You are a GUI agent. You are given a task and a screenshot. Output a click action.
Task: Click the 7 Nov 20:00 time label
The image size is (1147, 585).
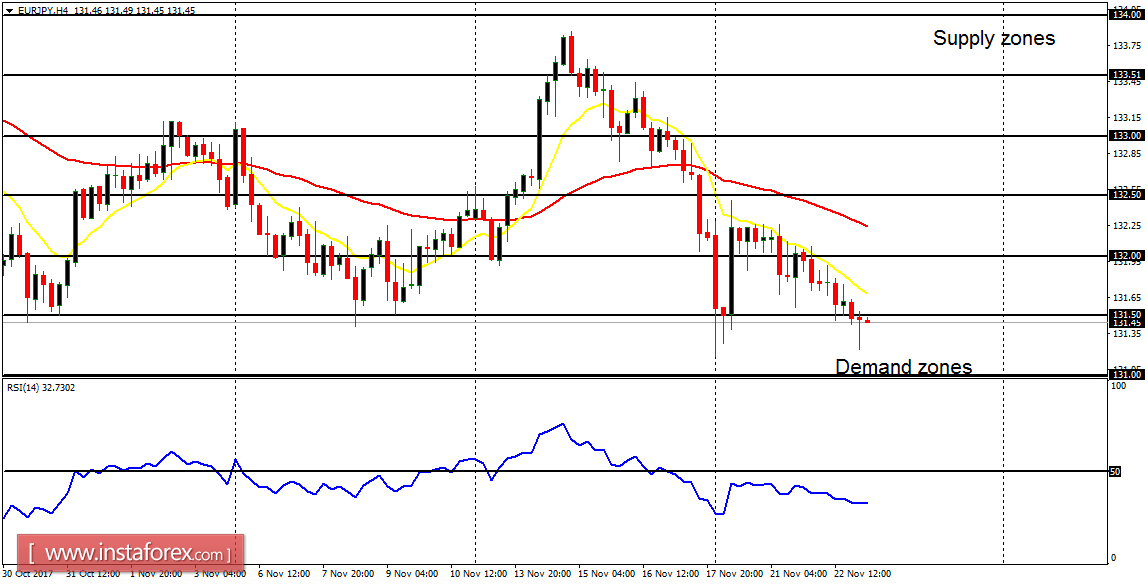[x=348, y=573]
